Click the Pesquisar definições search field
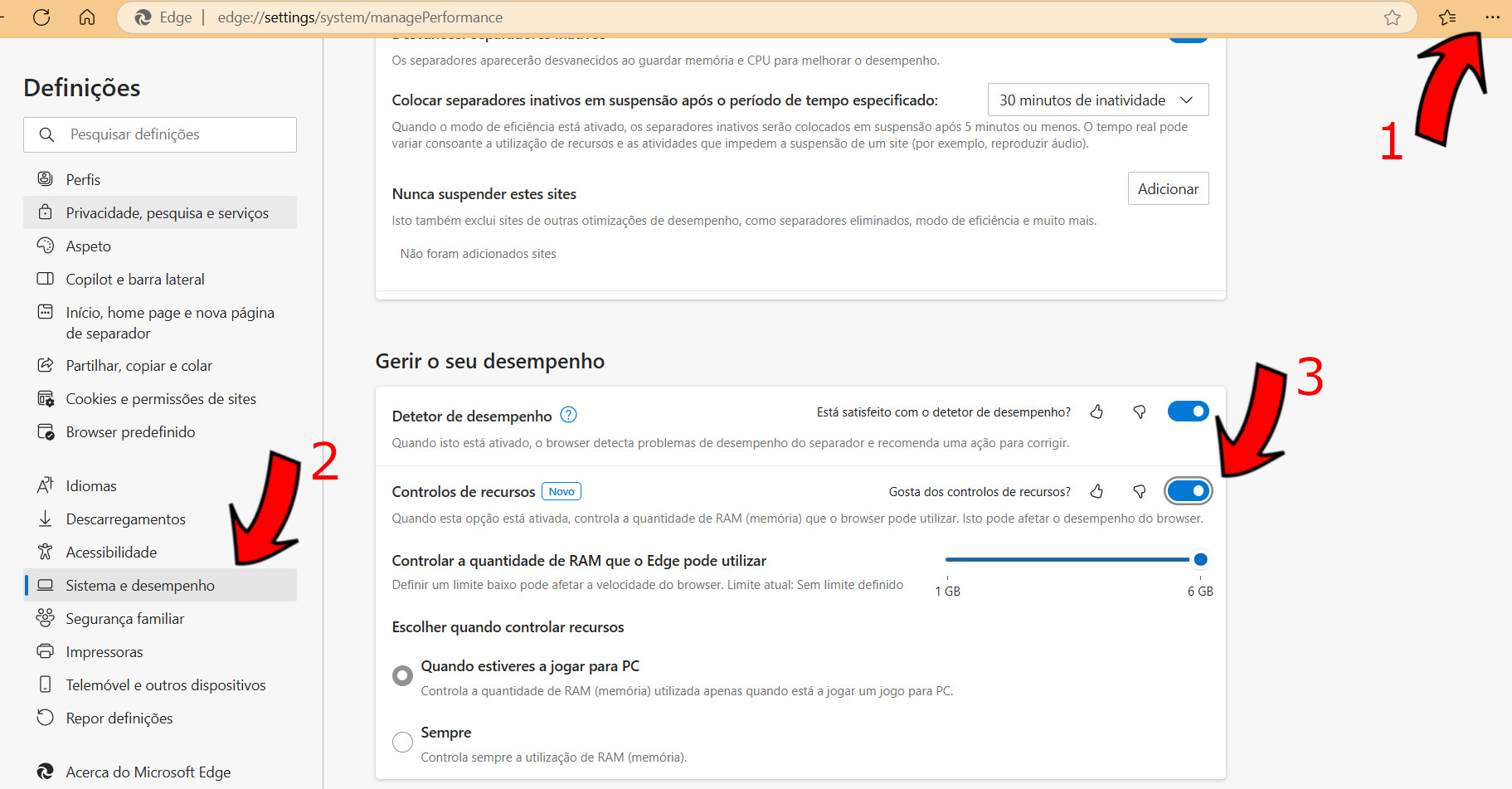 tap(160, 134)
